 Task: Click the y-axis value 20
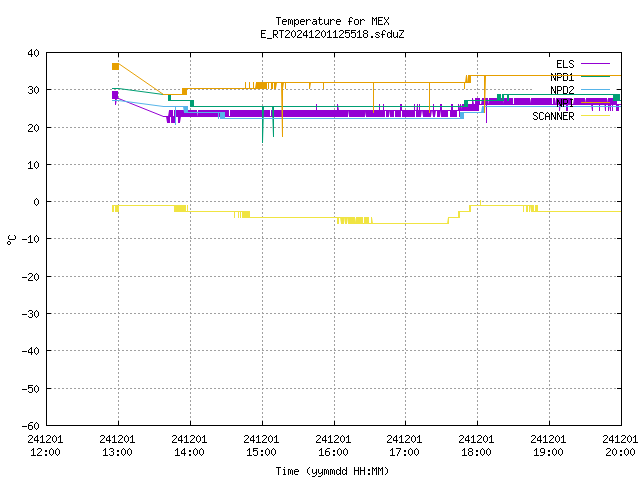click(33, 128)
